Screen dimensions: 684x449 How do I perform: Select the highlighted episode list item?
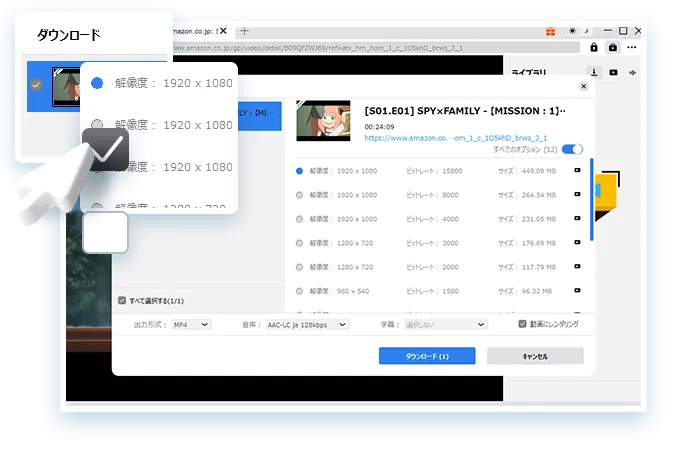click(260, 116)
